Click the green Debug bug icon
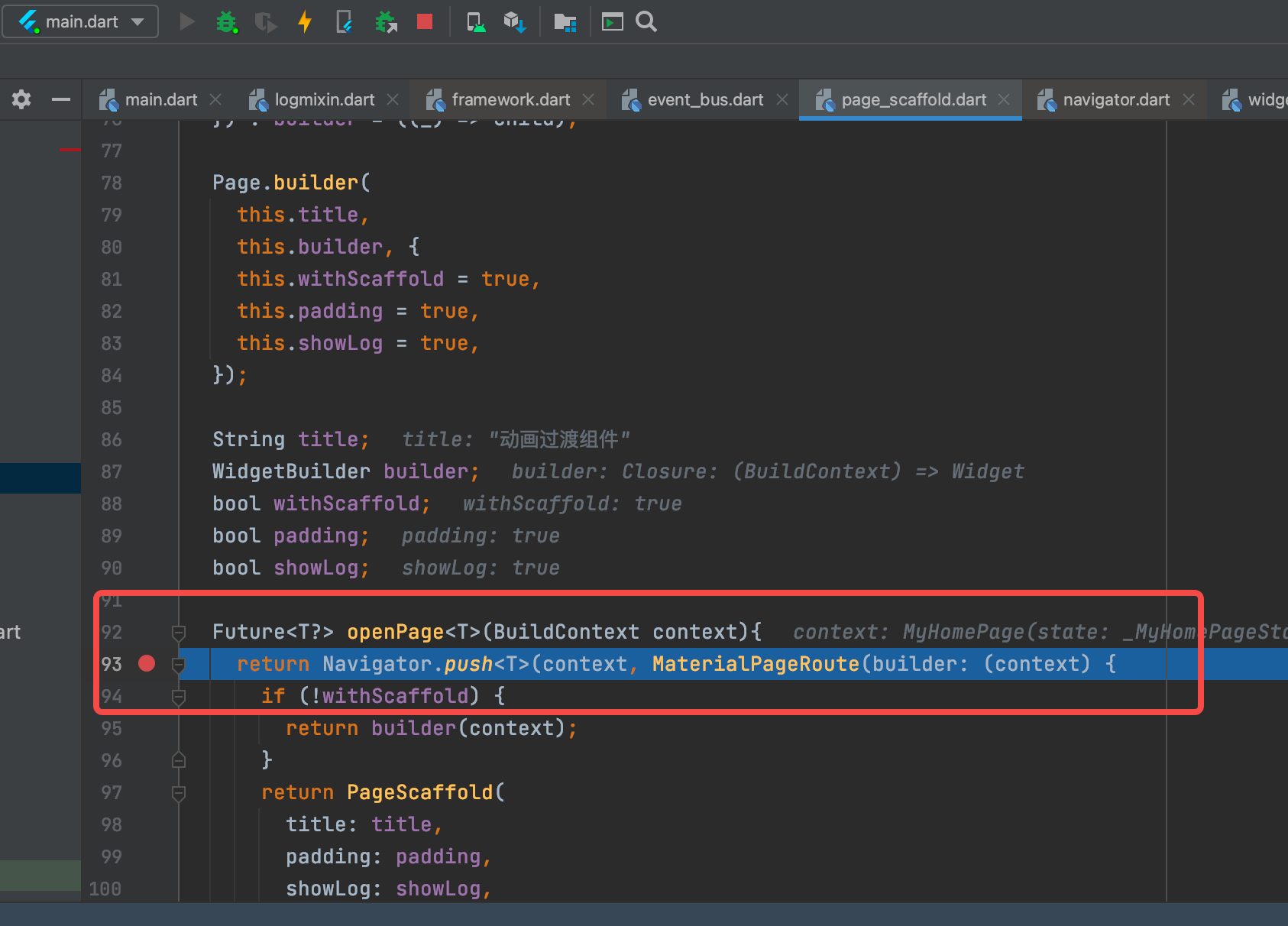This screenshot has width=1288, height=926. coord(226,21)
